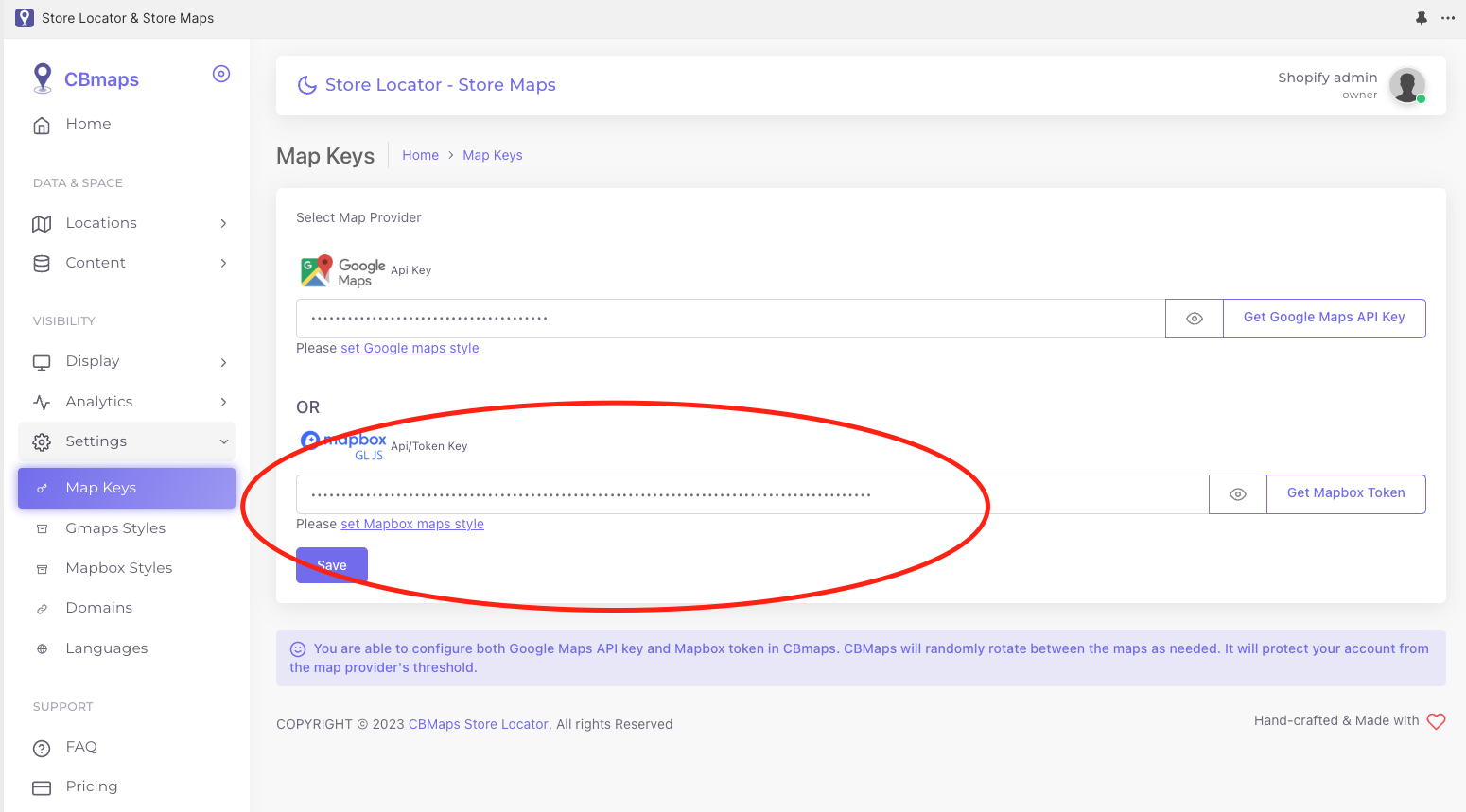Viewport: 1466px width, 812px height.
Task: Open Pricing in support section
Action: point(127,786)
